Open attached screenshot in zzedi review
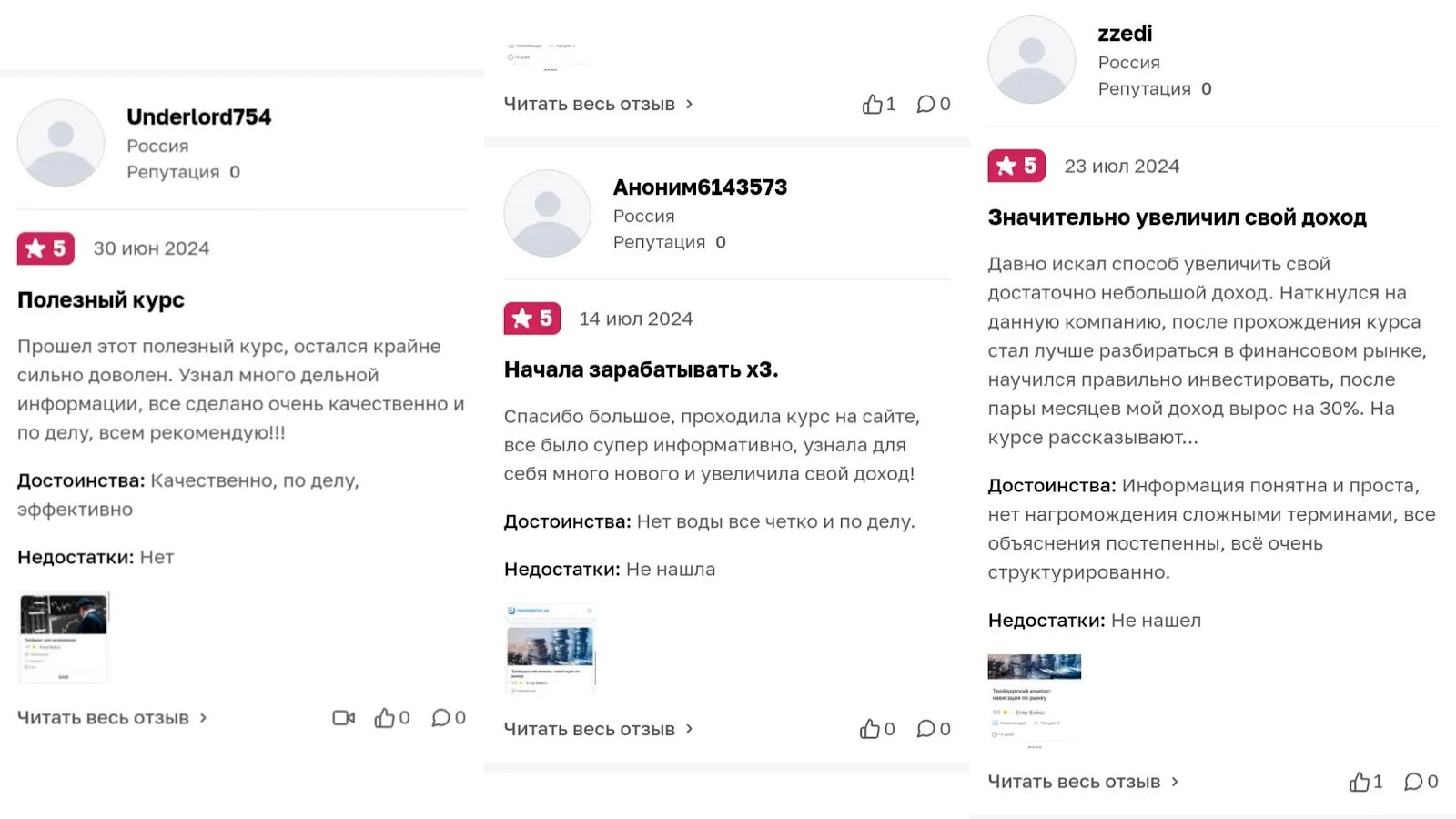 click(x=1035, y=701)
